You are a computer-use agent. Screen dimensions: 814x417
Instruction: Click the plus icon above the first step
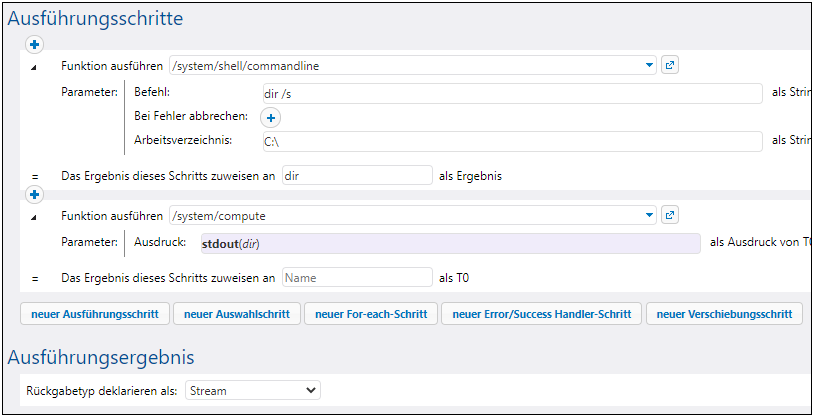pos(35,45)
